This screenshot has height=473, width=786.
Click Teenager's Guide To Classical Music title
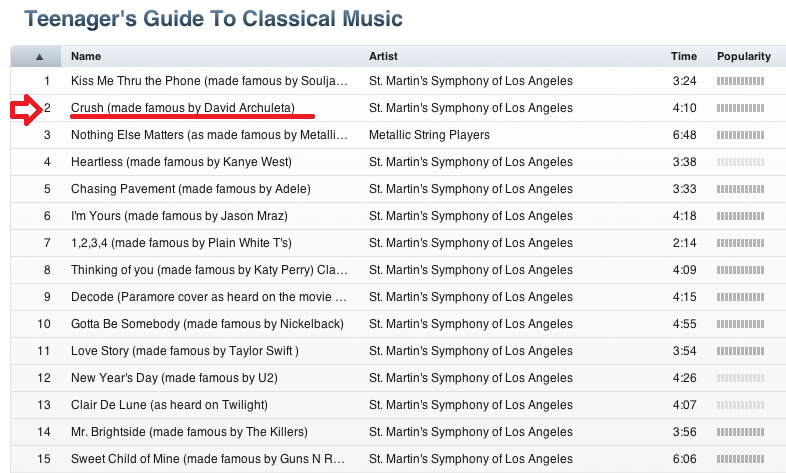(x=214, y=18)
